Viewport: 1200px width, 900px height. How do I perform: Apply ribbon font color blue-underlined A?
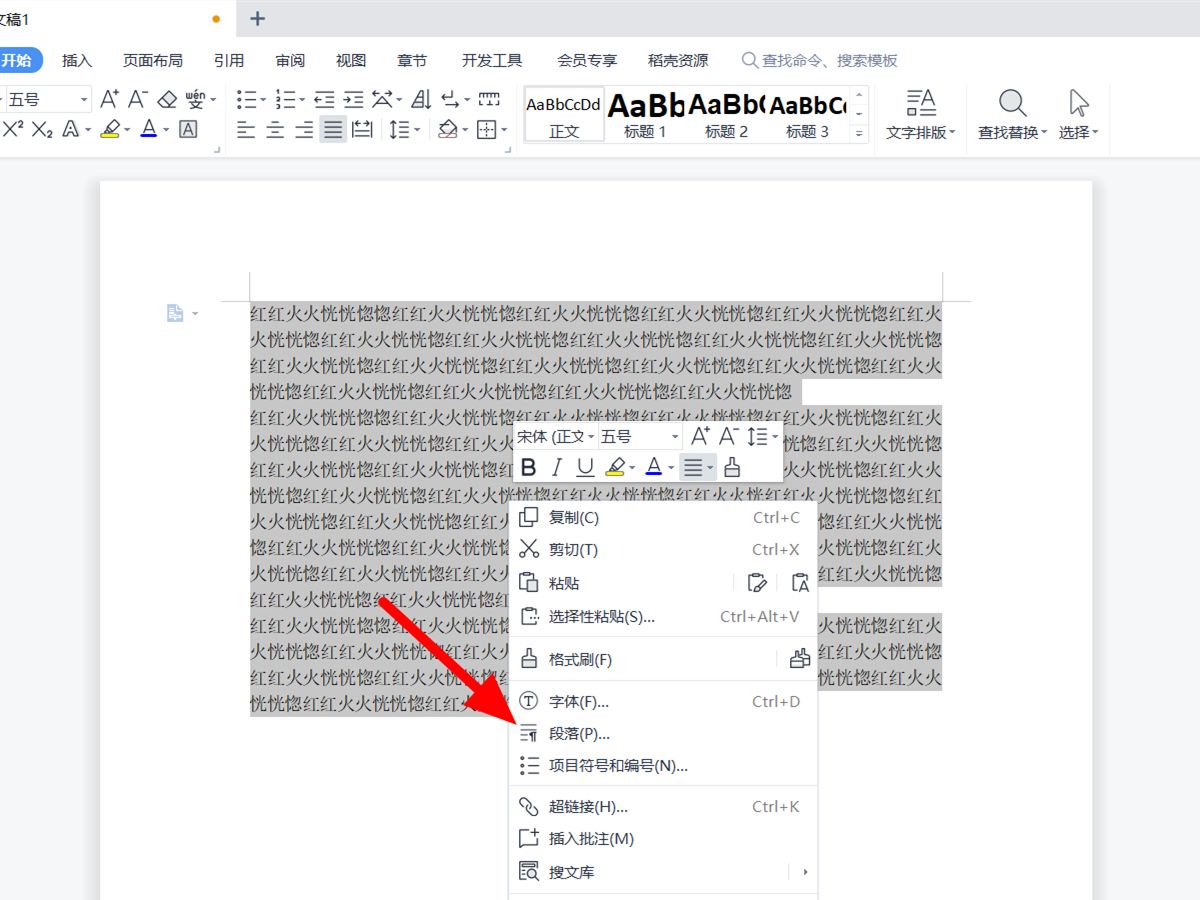coord(149,129)
